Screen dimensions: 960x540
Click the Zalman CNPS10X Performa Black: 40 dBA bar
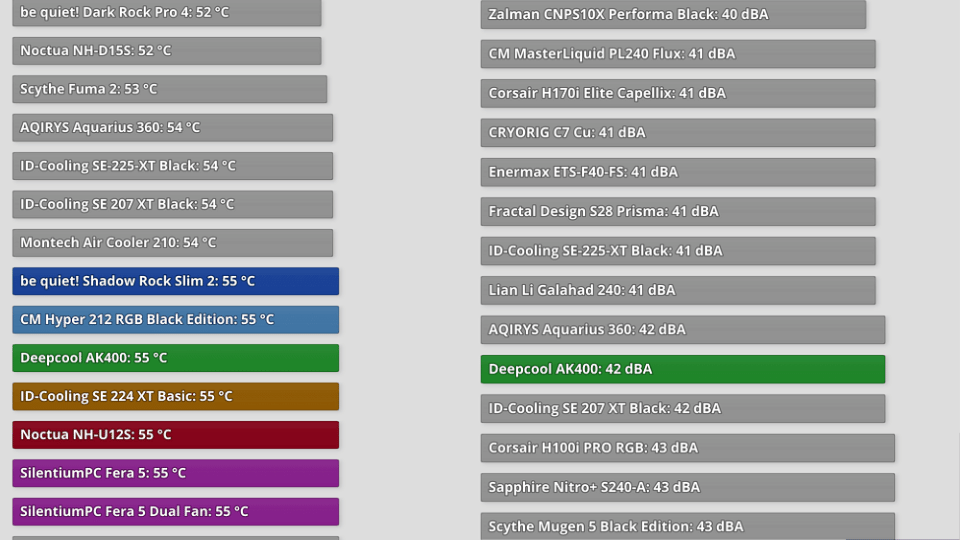pyautogui.click(x=673, y=14)
